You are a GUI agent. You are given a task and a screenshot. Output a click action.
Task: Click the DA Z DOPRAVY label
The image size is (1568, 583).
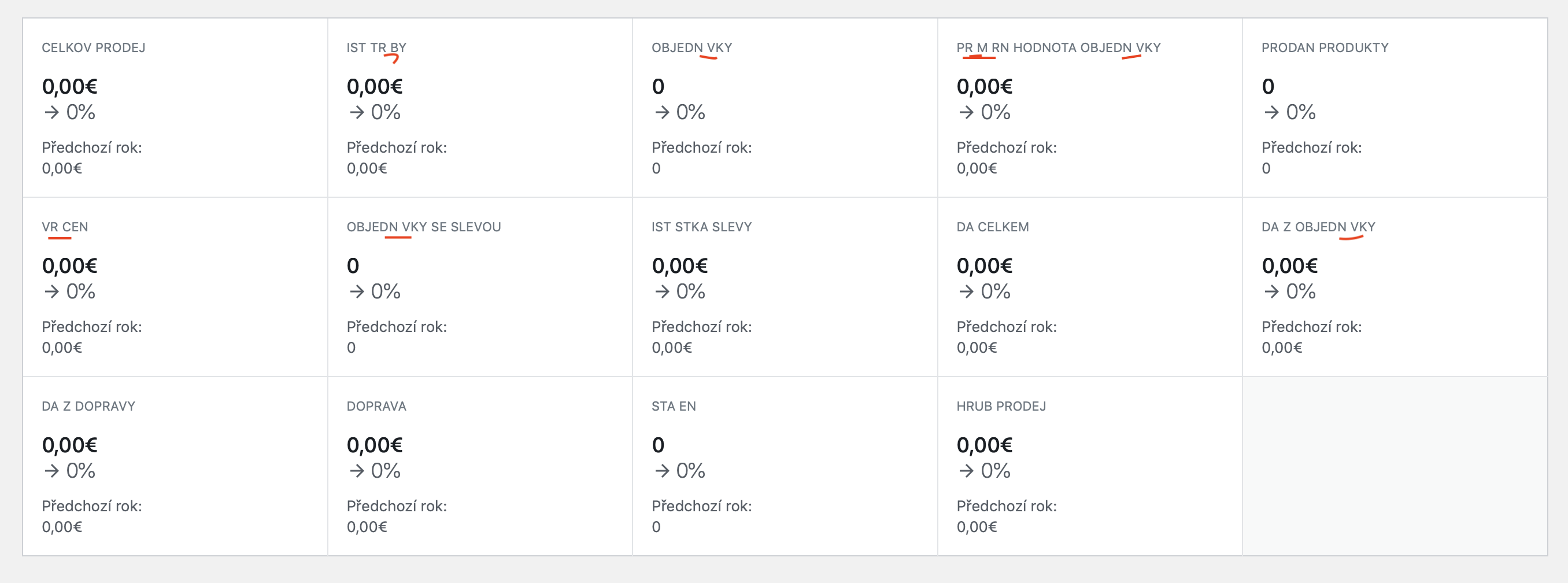[89, 405]
